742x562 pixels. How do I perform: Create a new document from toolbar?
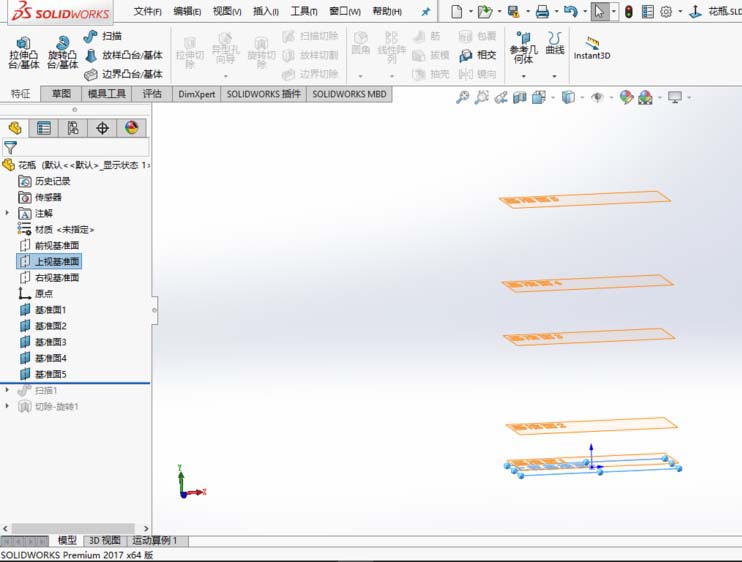coord(456,11)
